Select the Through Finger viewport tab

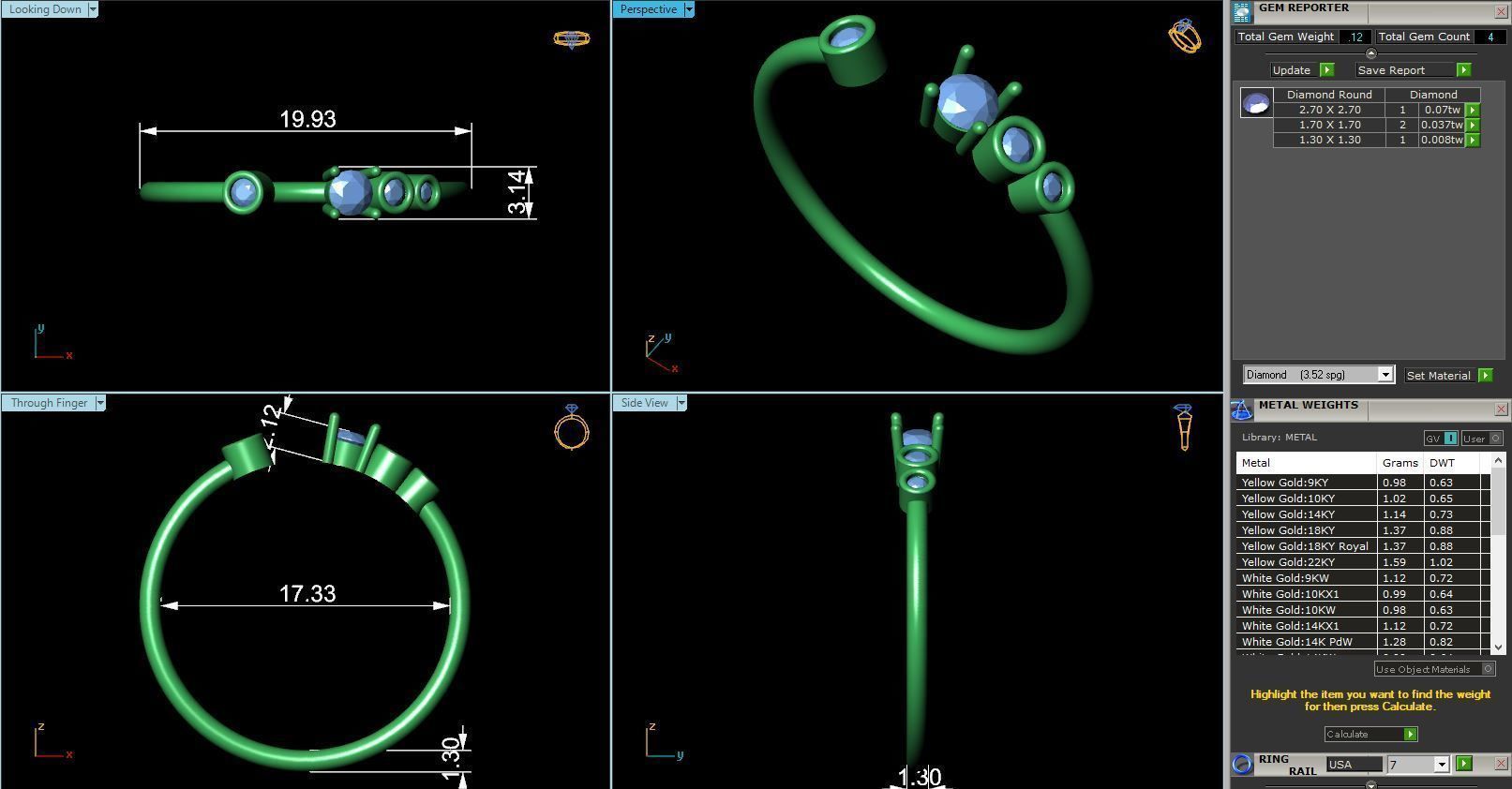tap(48, 403)
